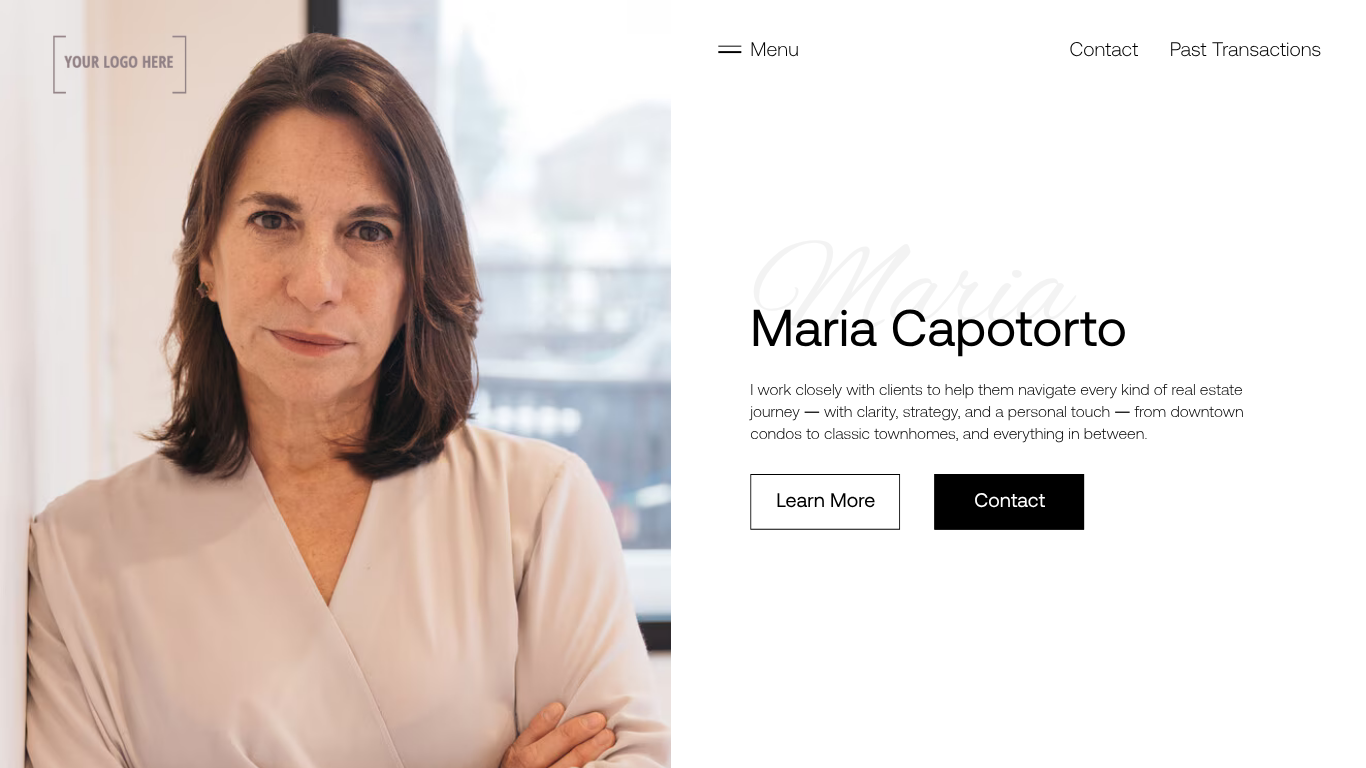This screenshot has width=1366, height=768.
Task: Select the Menu label in header
Action: tap(774, 50)
